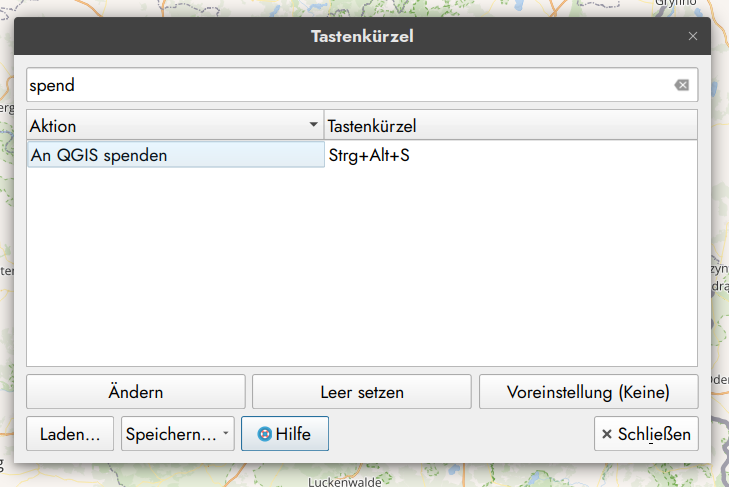
Task: Click the Laden... button
Action: pyautogui.click(x=70, y=434)
